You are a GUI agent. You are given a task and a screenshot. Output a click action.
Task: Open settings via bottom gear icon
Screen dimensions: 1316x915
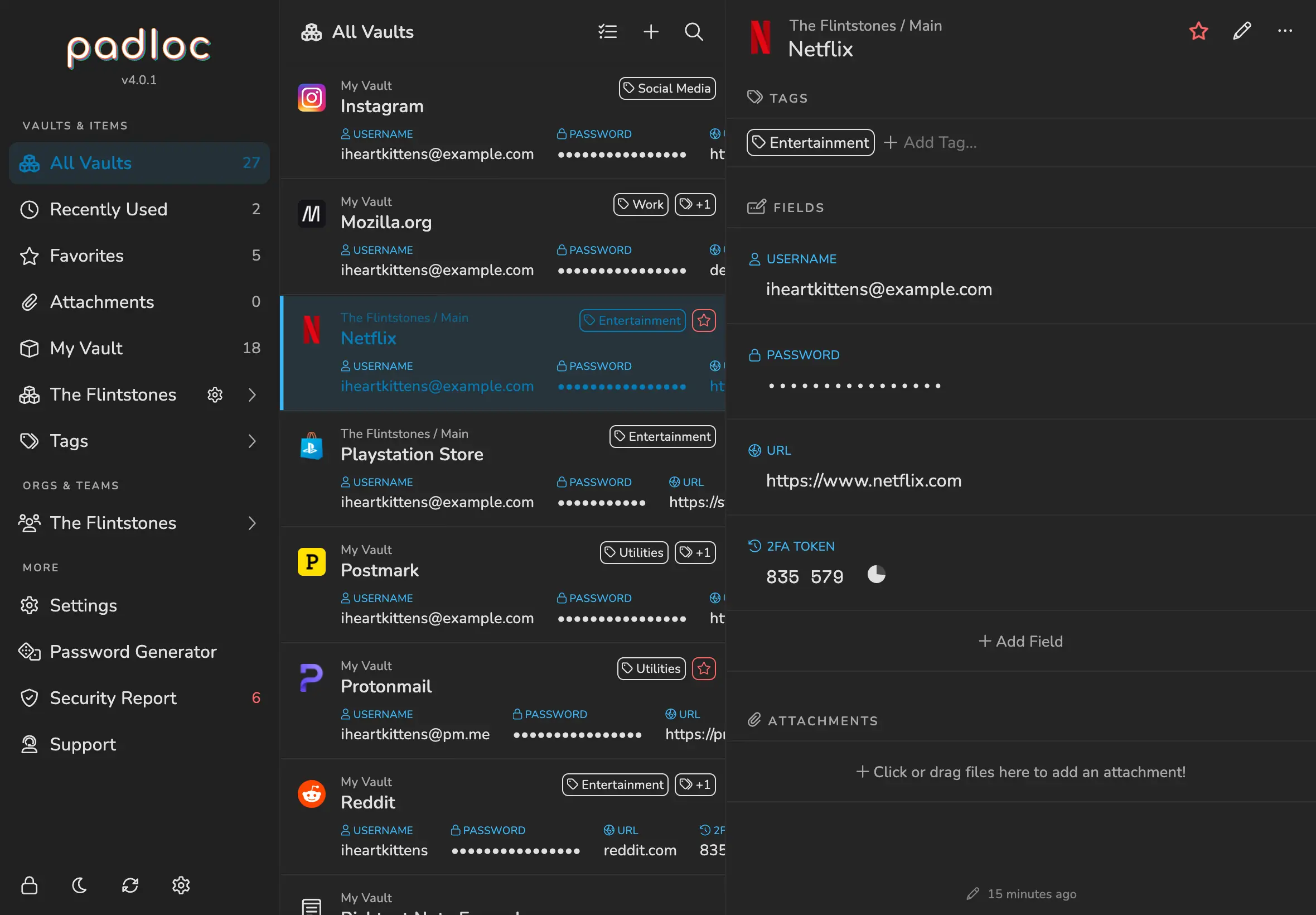tap(181, 885)
